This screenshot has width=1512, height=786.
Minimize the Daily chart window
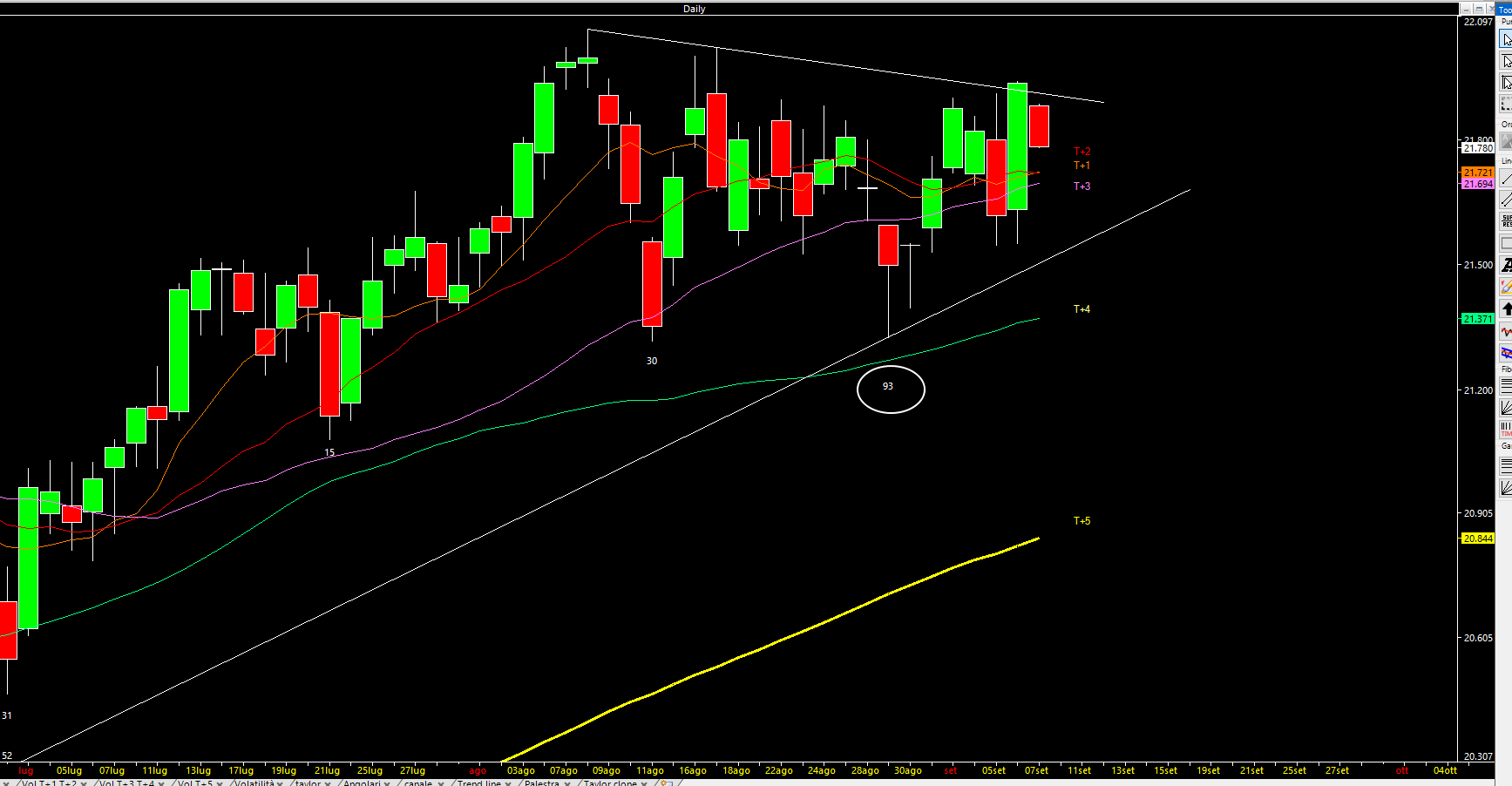tap(1466, 9)
